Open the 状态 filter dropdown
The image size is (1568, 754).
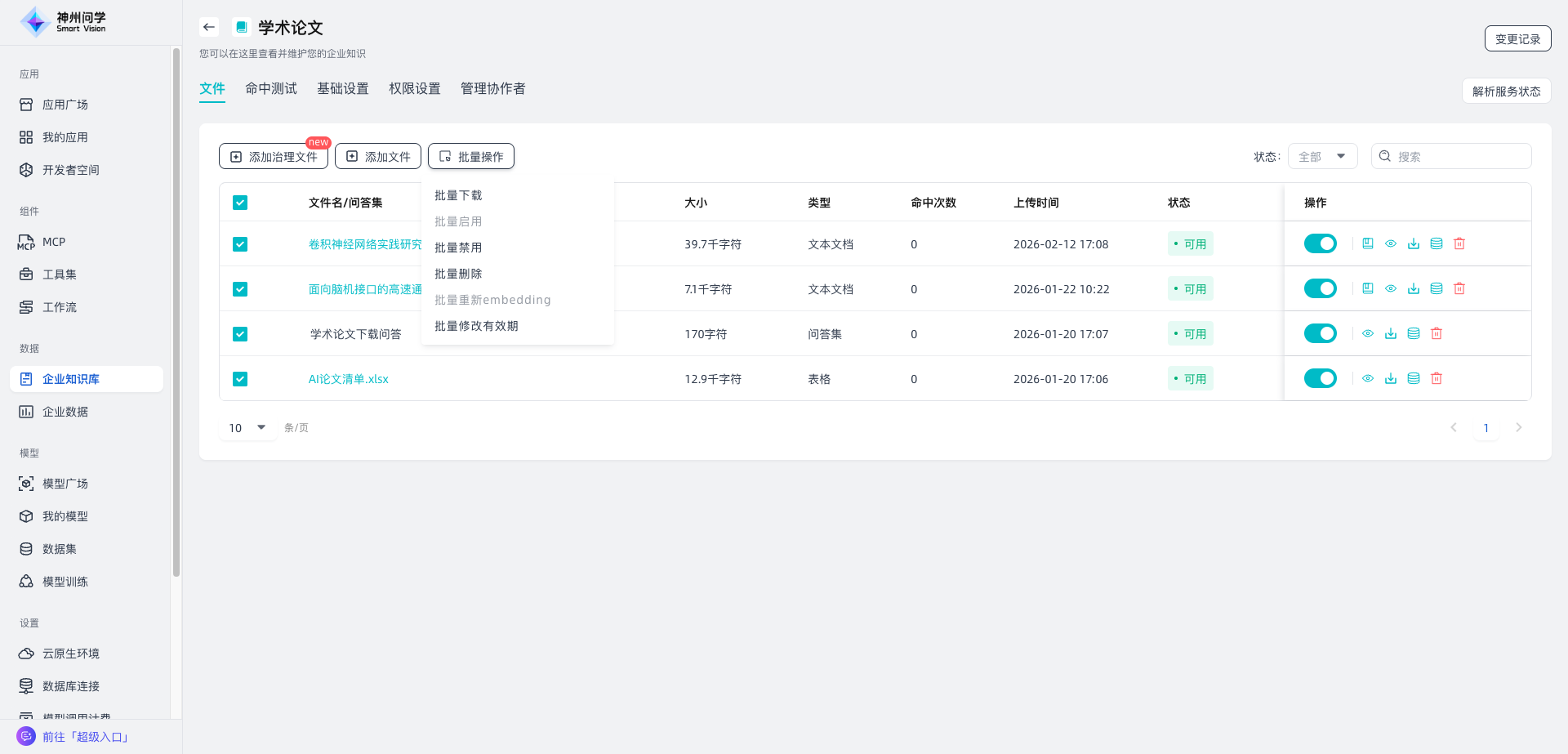(1322, 156)
